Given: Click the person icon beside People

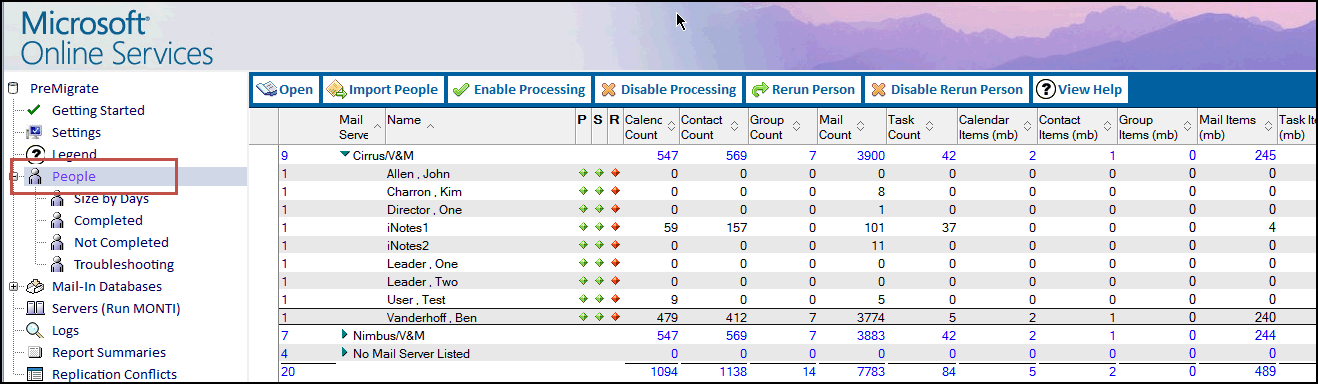Looking at the screenshot, I should click(35, 176).
